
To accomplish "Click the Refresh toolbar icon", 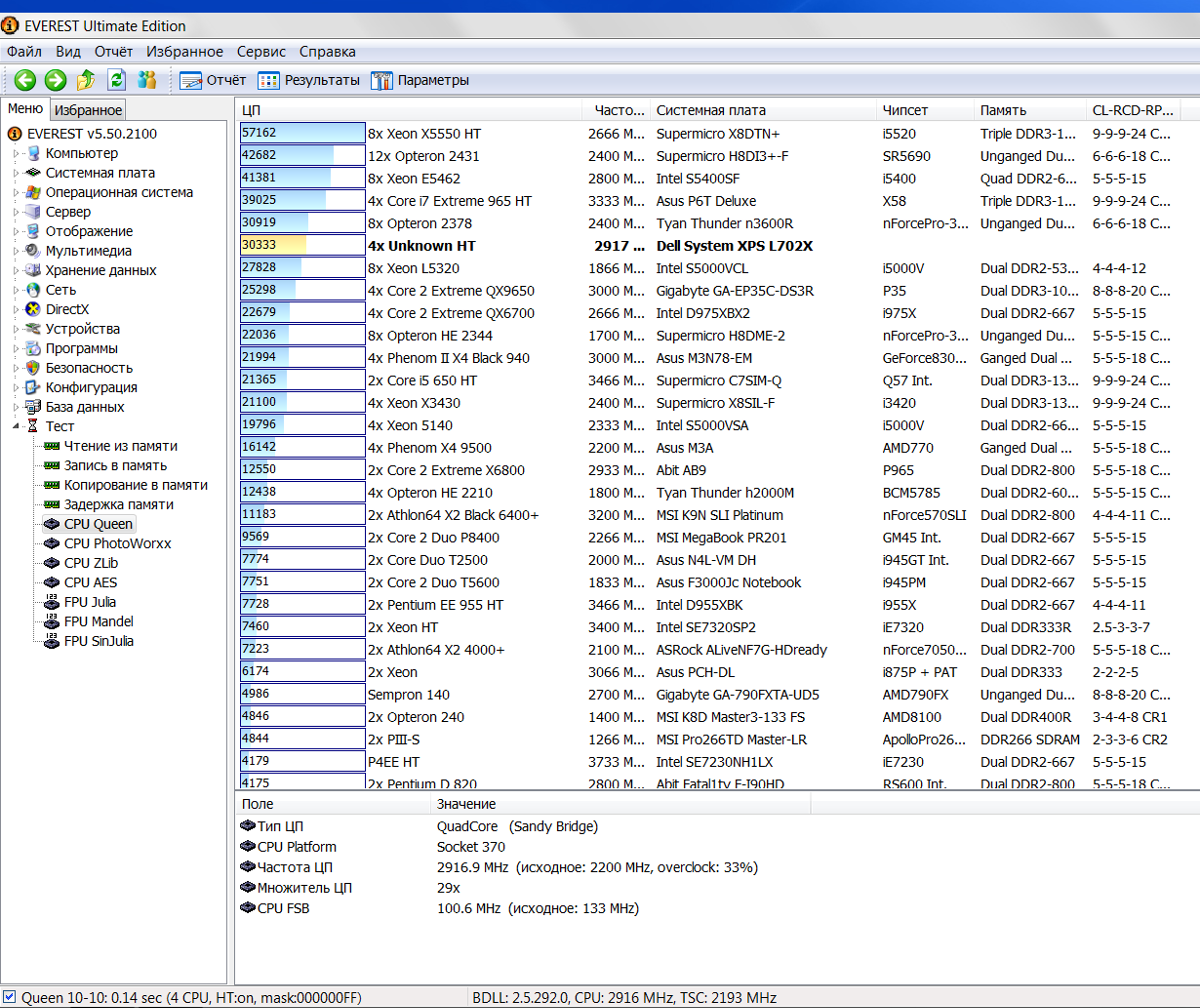I will pos(117,80).
